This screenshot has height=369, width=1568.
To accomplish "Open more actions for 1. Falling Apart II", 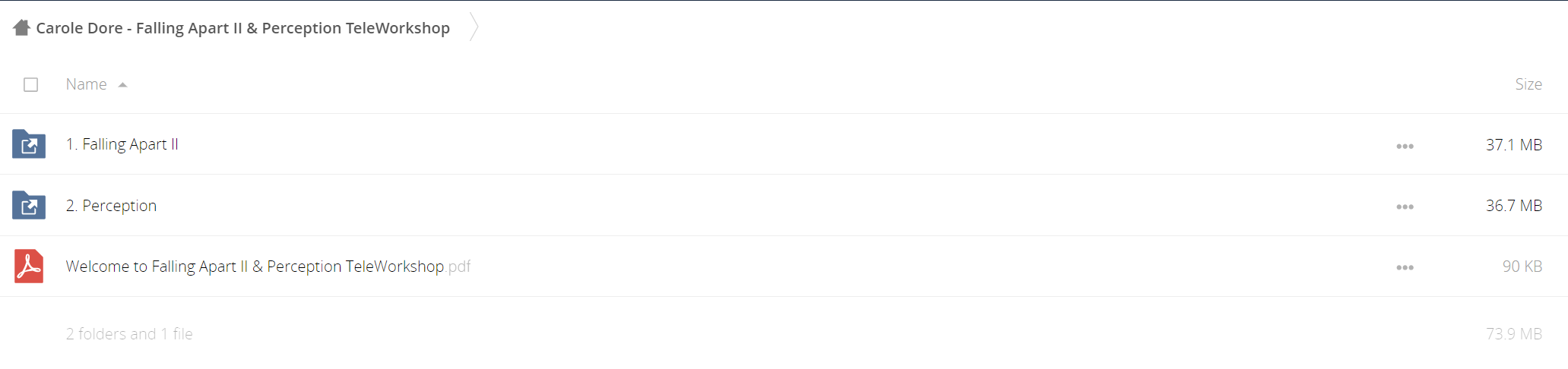I will pos(1405,146).
